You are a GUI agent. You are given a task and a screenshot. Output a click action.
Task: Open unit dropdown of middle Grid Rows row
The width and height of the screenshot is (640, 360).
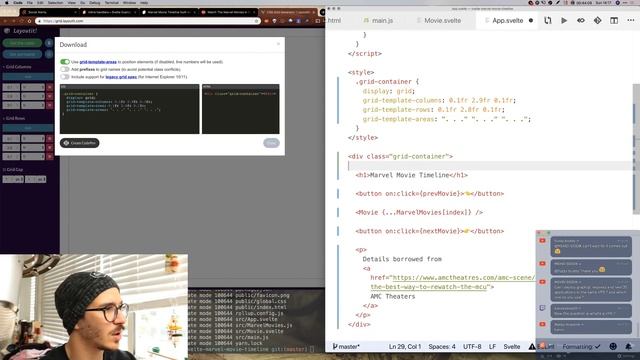[x=33, y=148]
